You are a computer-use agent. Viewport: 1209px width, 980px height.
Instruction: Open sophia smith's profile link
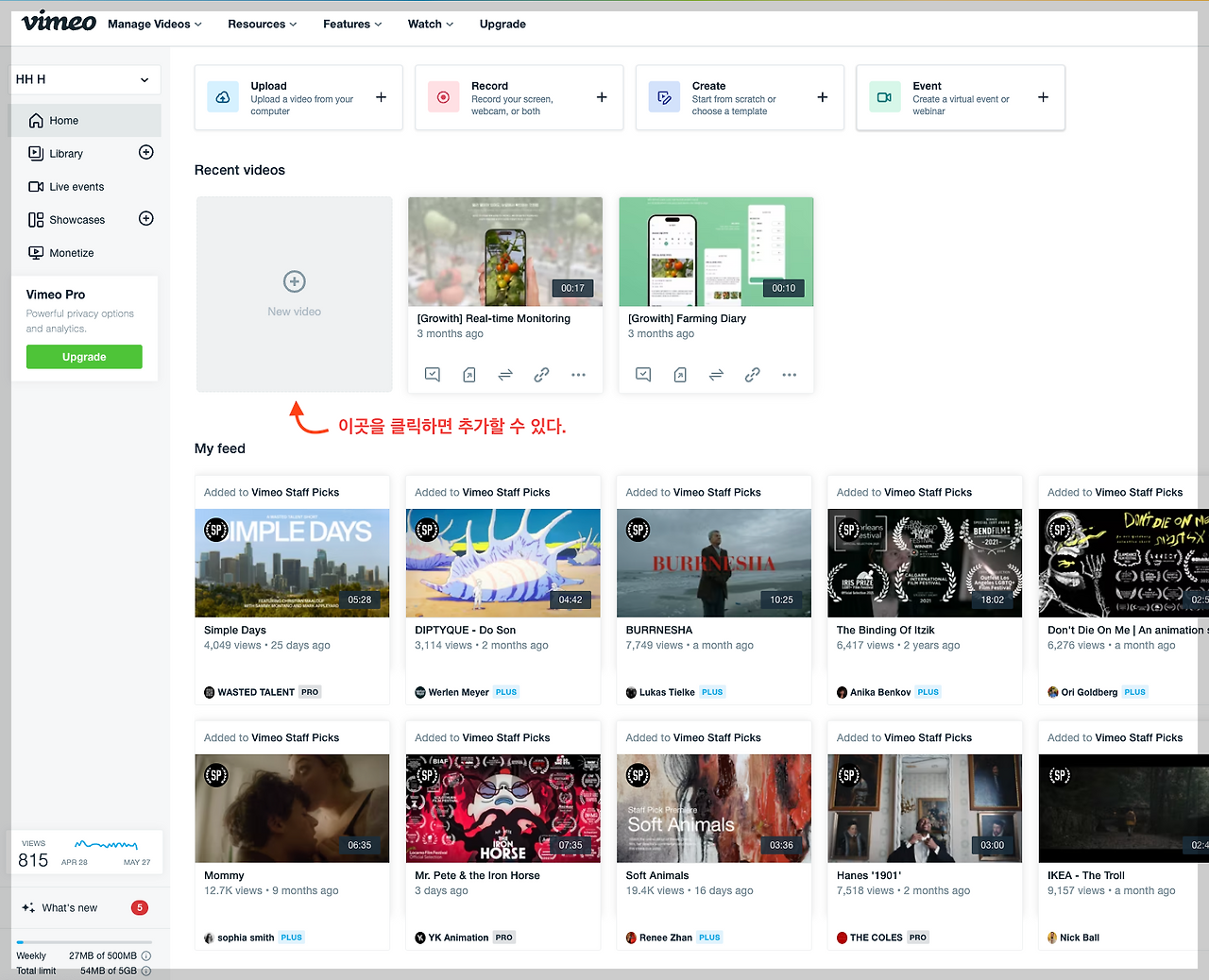coord(246,938)
